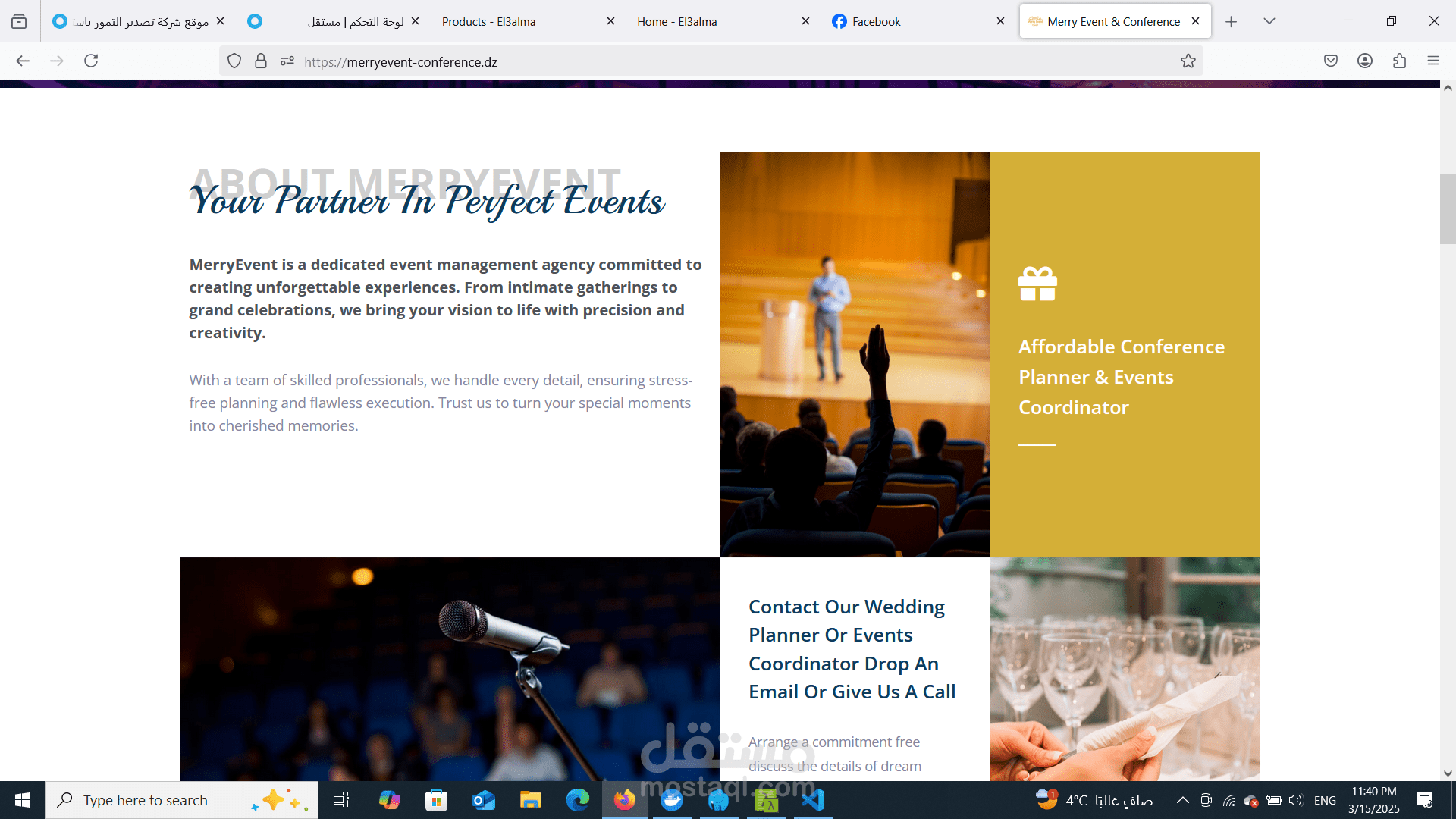Open Firefox account profile icon
Screen dimensions: 1456x819
coord(1365,61)
